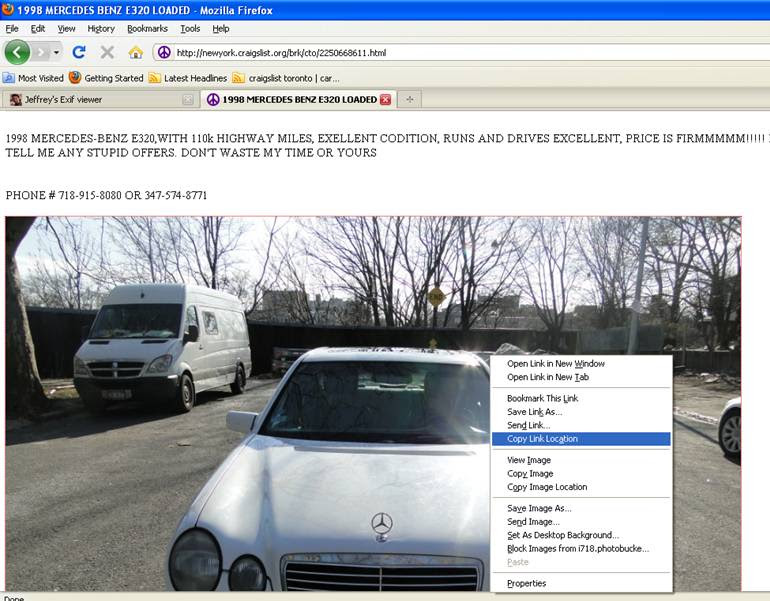Reload the page with the blue refresh icon

[x=79, y=52]
